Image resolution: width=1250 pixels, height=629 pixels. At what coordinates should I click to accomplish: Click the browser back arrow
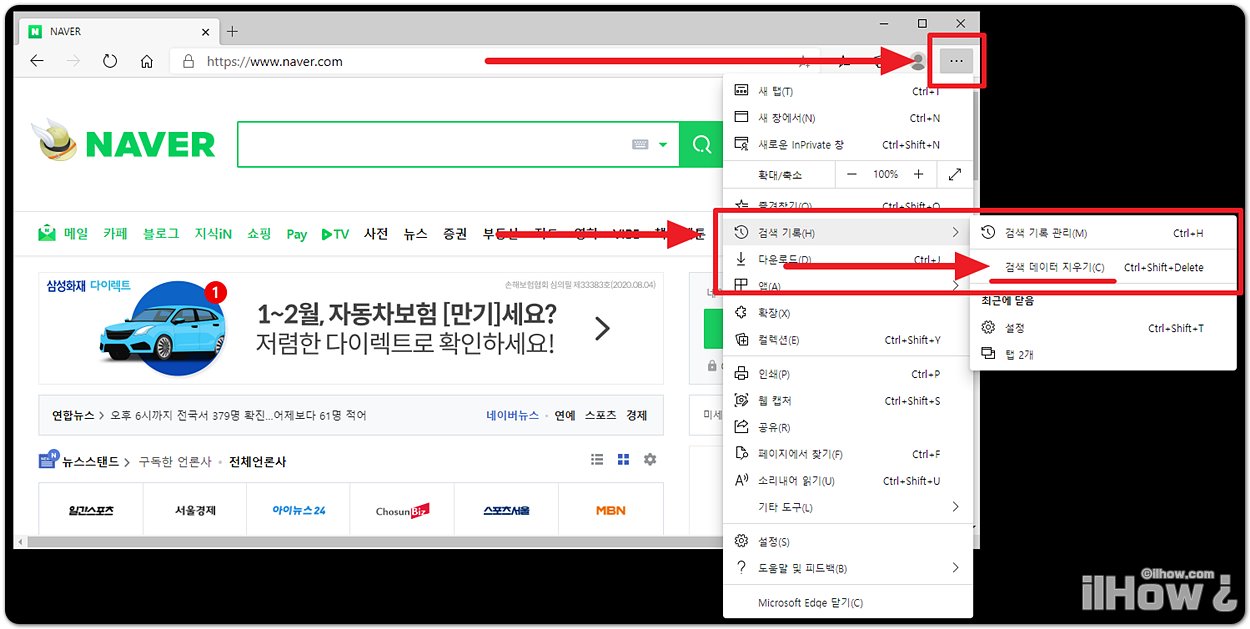click(x=37, y=61)
